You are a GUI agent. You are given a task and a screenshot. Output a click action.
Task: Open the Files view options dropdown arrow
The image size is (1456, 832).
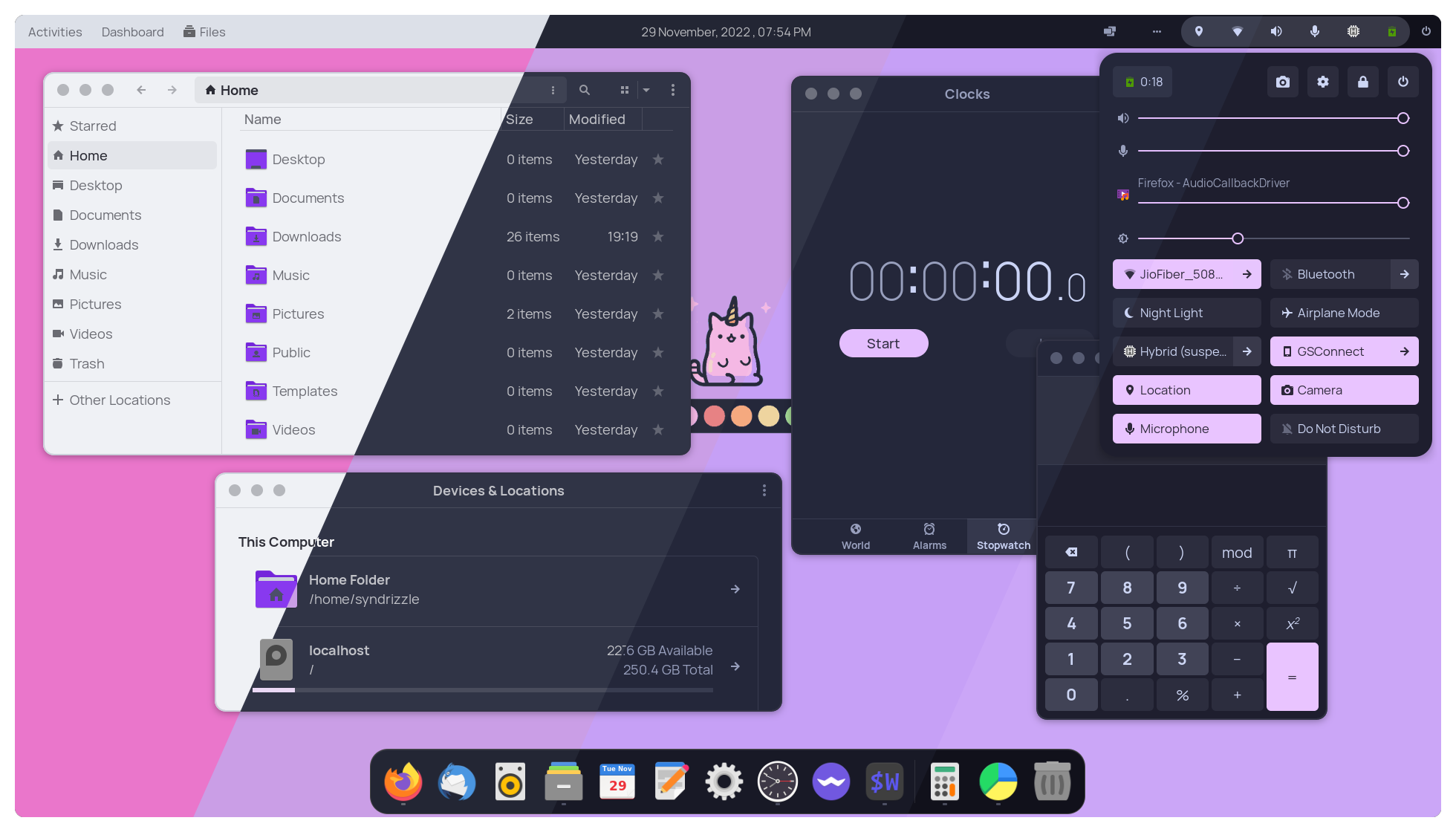(x=646, y=90)
